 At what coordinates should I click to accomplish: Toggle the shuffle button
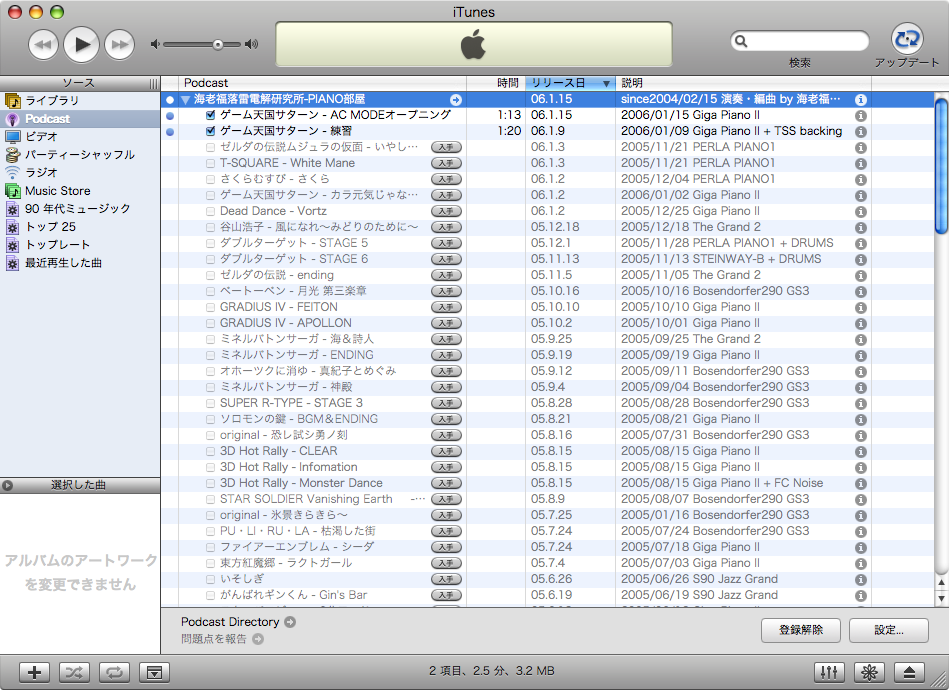tap(74, 672)
